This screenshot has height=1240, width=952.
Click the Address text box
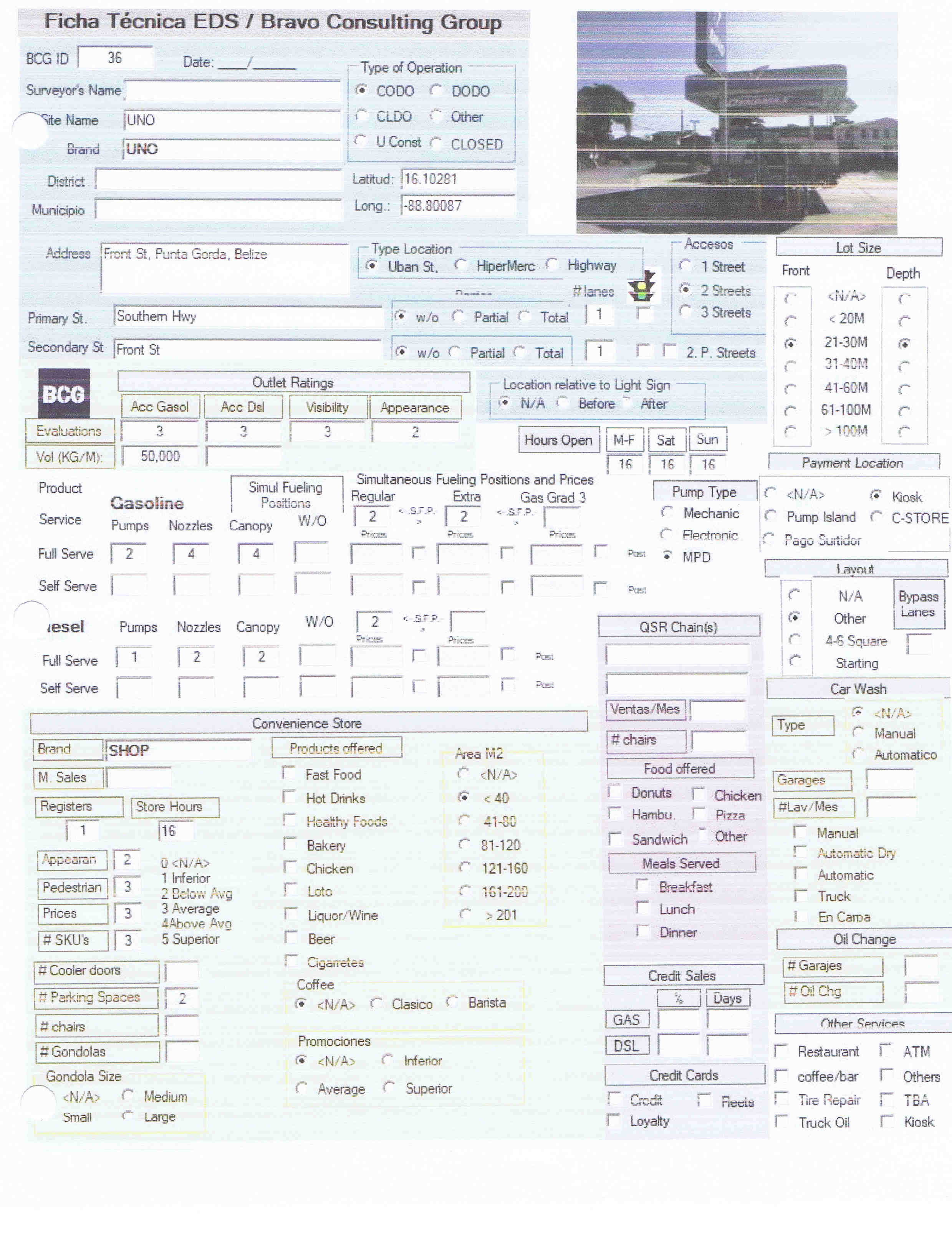(225, 269)
